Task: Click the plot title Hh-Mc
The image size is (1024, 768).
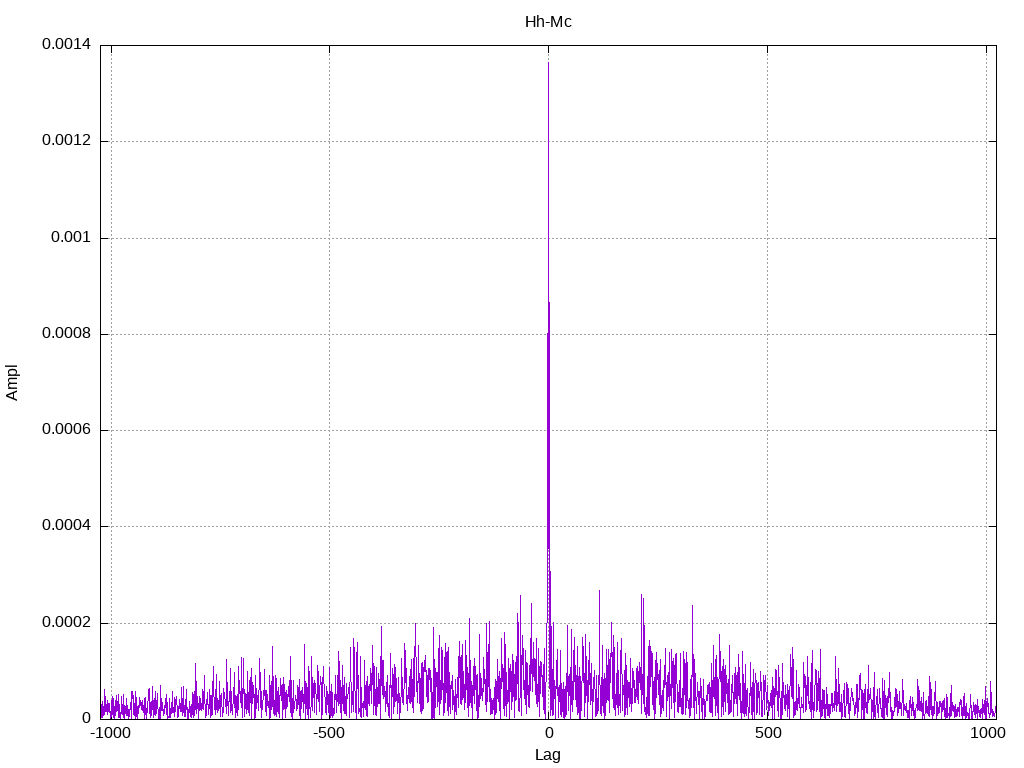Action: tap(548, 21)
